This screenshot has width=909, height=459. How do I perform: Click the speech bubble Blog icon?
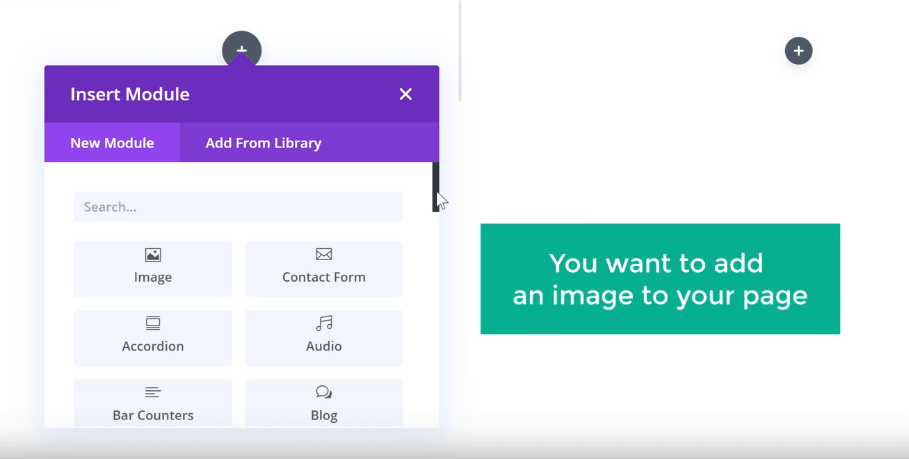[324, 393]
